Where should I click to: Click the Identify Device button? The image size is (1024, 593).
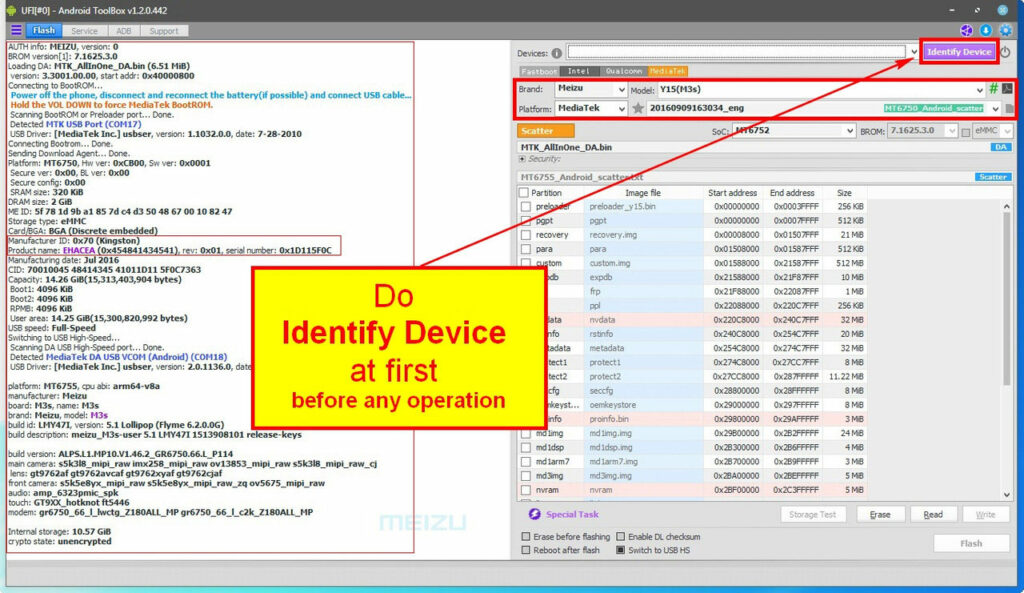click(957, 51)
